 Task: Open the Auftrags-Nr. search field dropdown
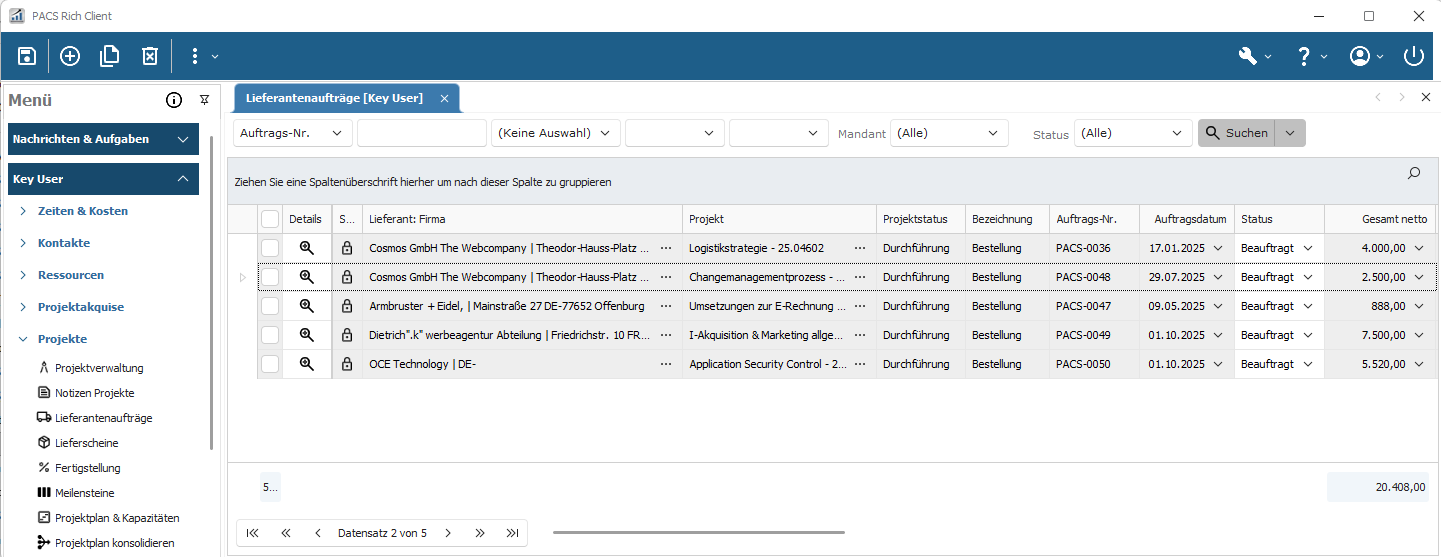click(292, 133)
